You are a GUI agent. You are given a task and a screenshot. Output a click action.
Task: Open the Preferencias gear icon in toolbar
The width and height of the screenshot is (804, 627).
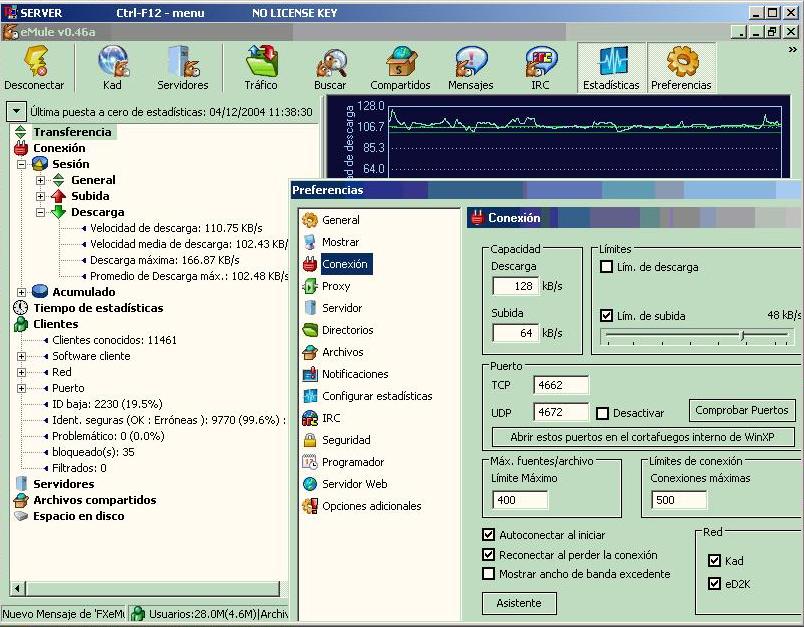[x=682, y=61]
